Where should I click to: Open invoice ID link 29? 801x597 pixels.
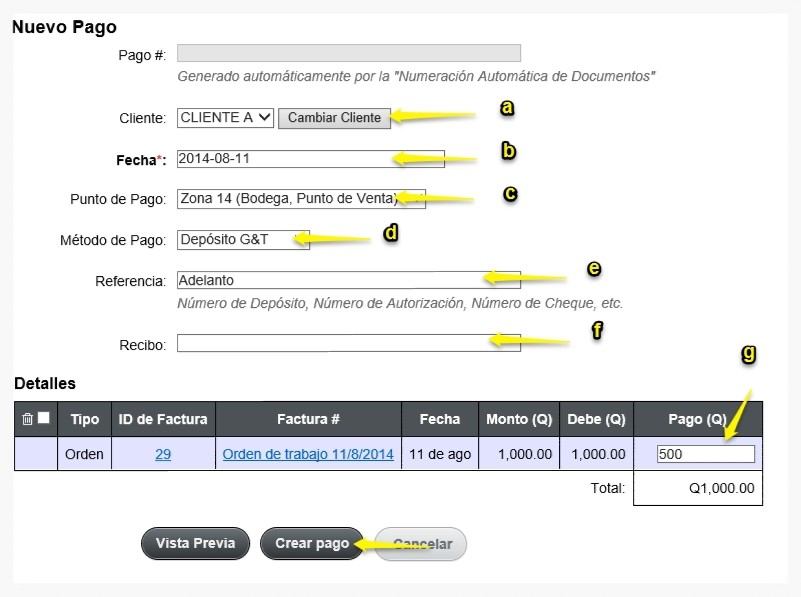(163, 454)
